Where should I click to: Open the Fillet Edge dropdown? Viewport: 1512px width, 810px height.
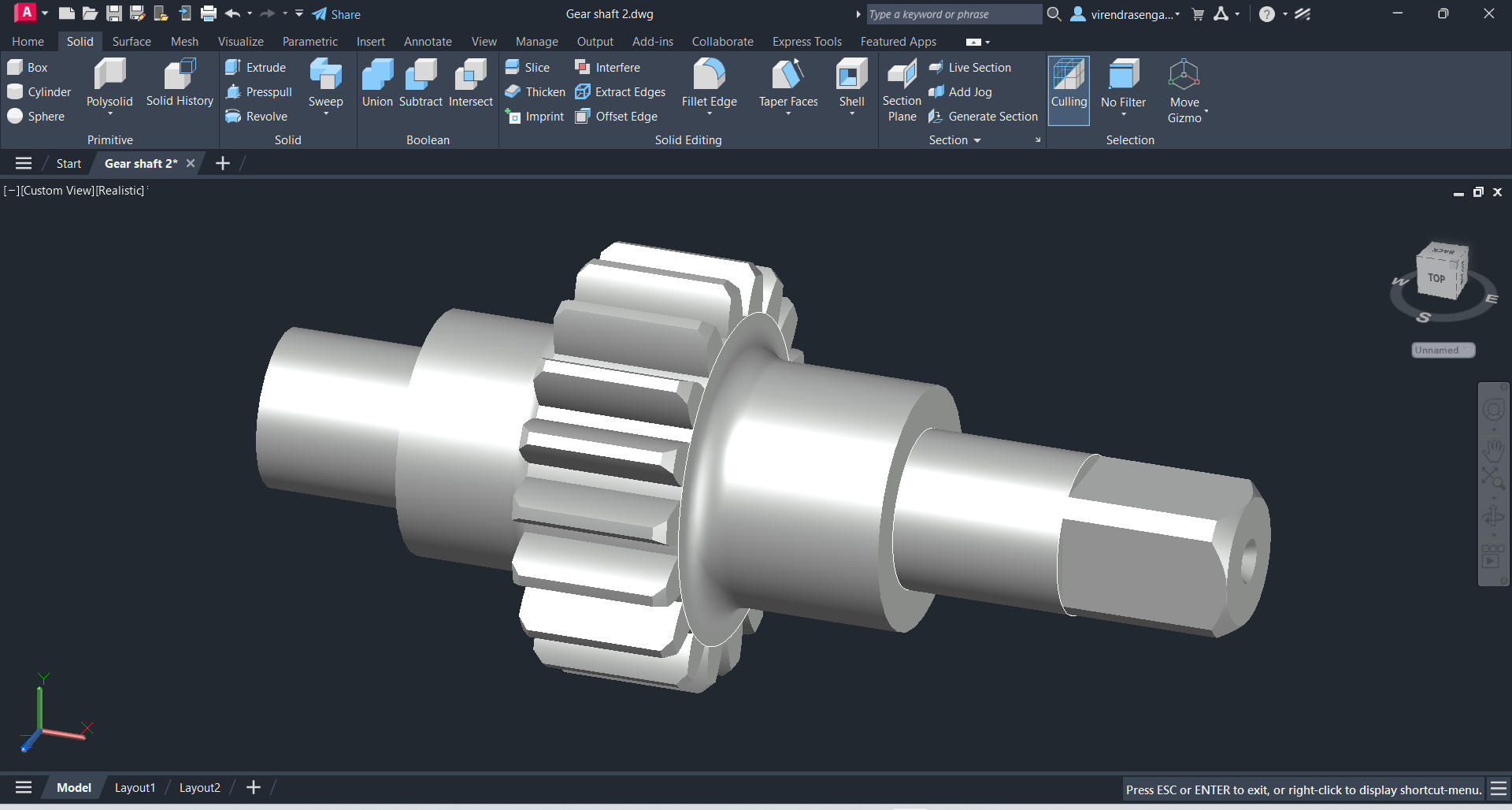710,114
